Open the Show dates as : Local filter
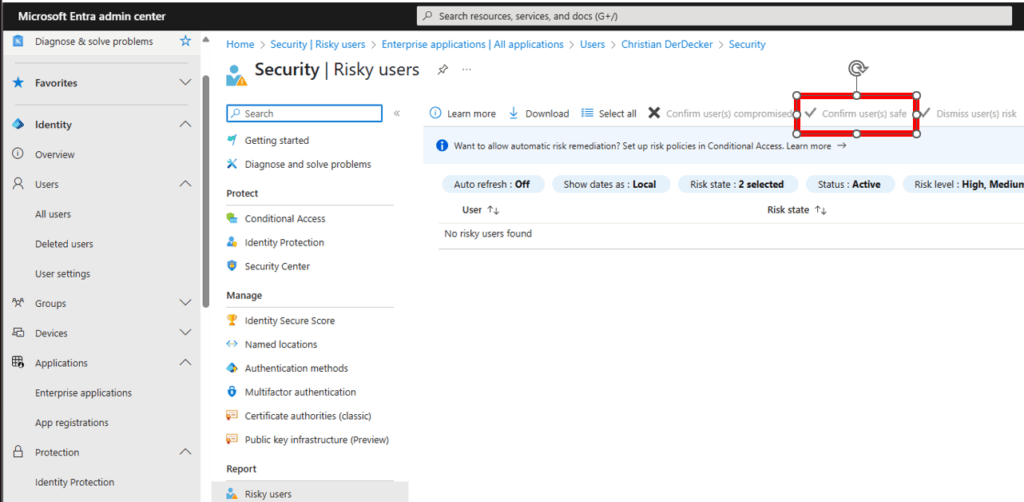Image resolution: width=1024 pixels, height=502 pixels. point(611,184)
